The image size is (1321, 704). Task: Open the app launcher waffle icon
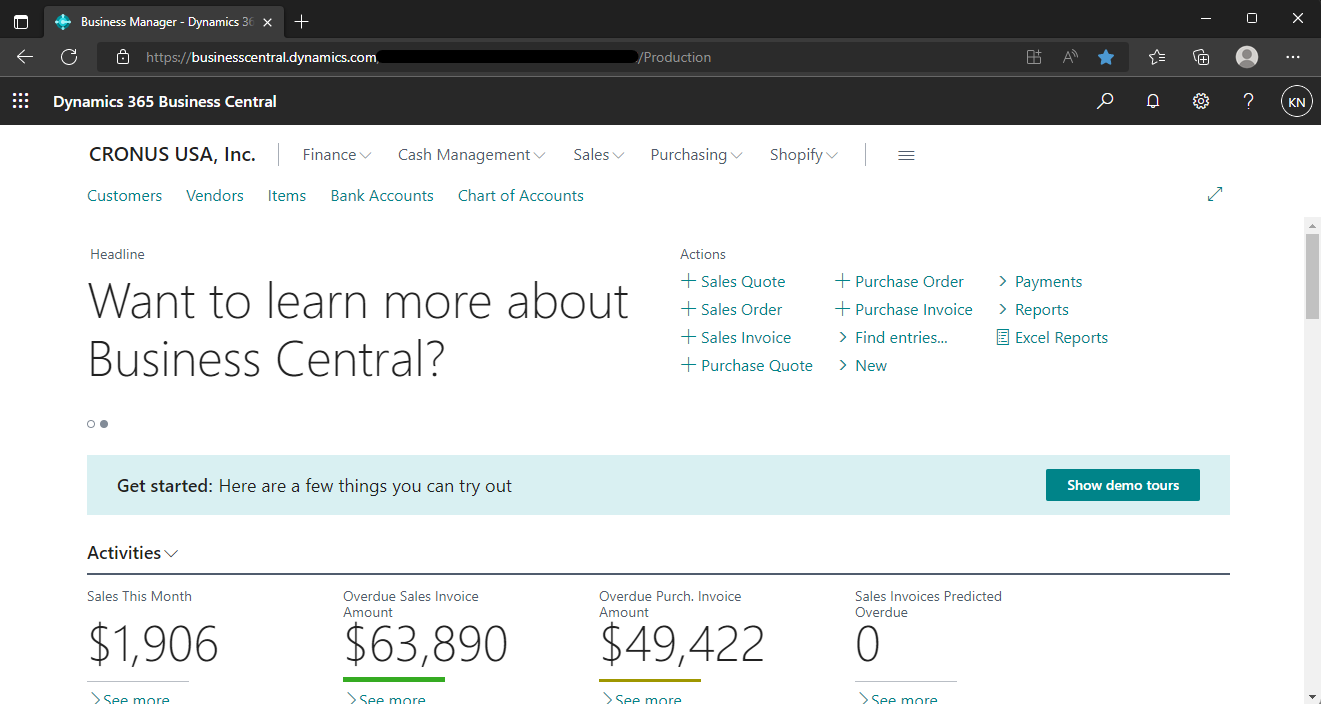[20, 101]
